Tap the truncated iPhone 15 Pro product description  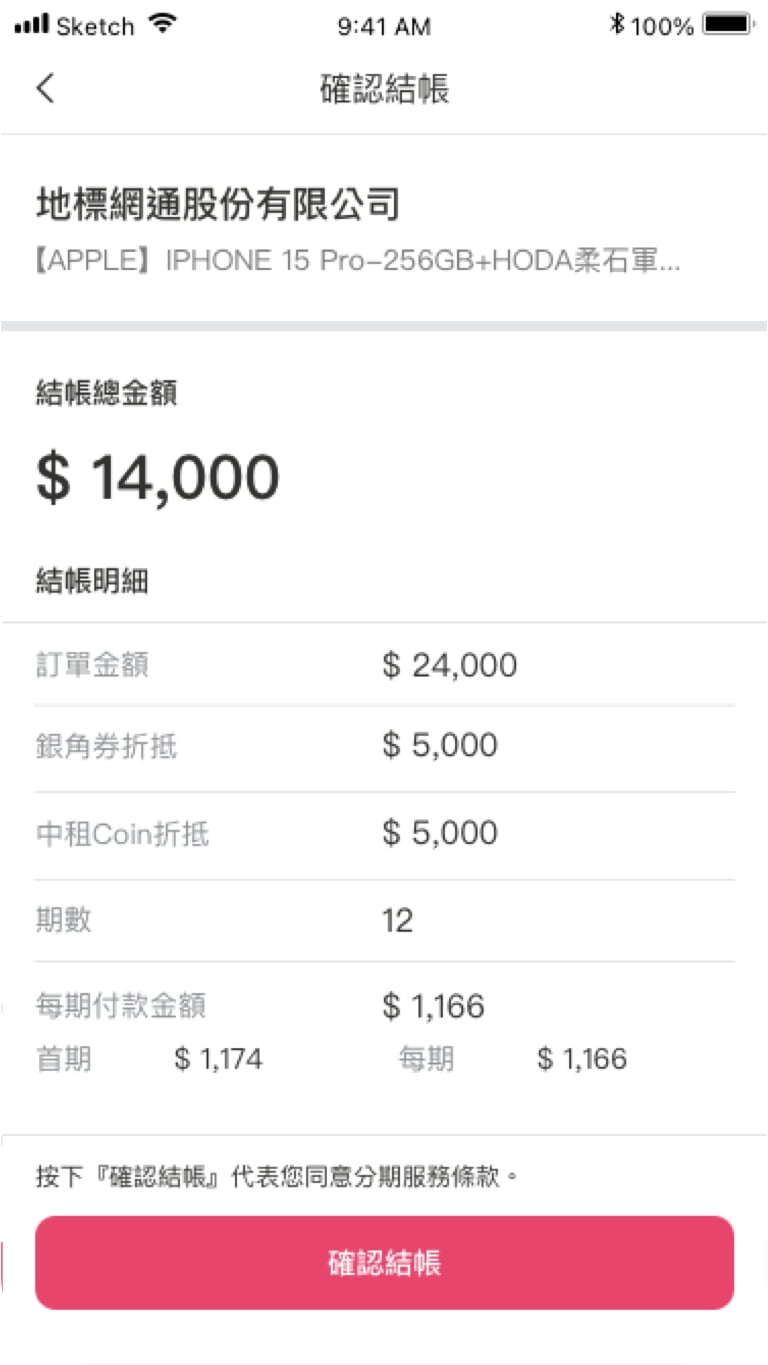358,261
